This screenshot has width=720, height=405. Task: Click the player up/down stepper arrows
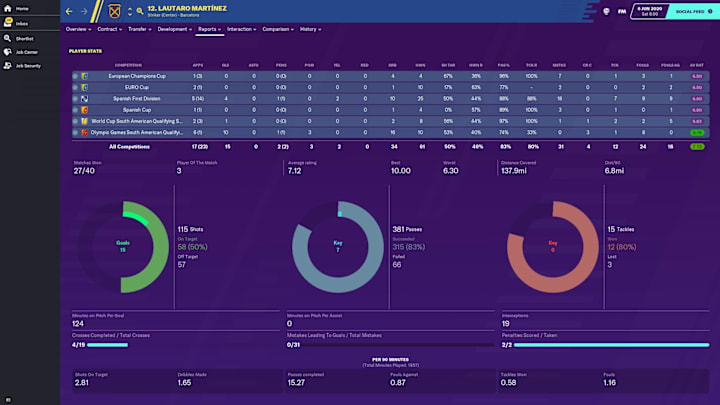(129, 11)
